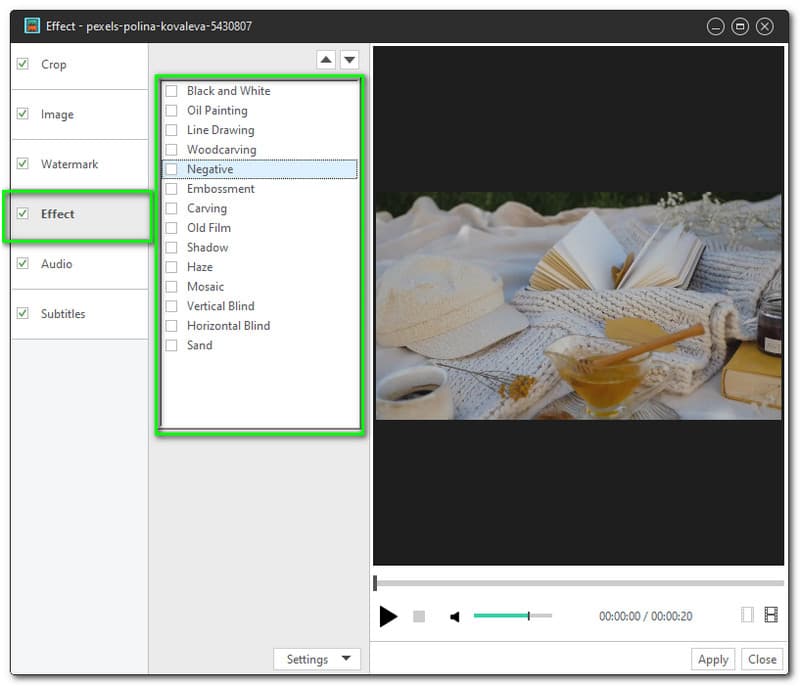The image size is (800, 686).
Task: Adjust the green volume slider
Action: (512, 616)
